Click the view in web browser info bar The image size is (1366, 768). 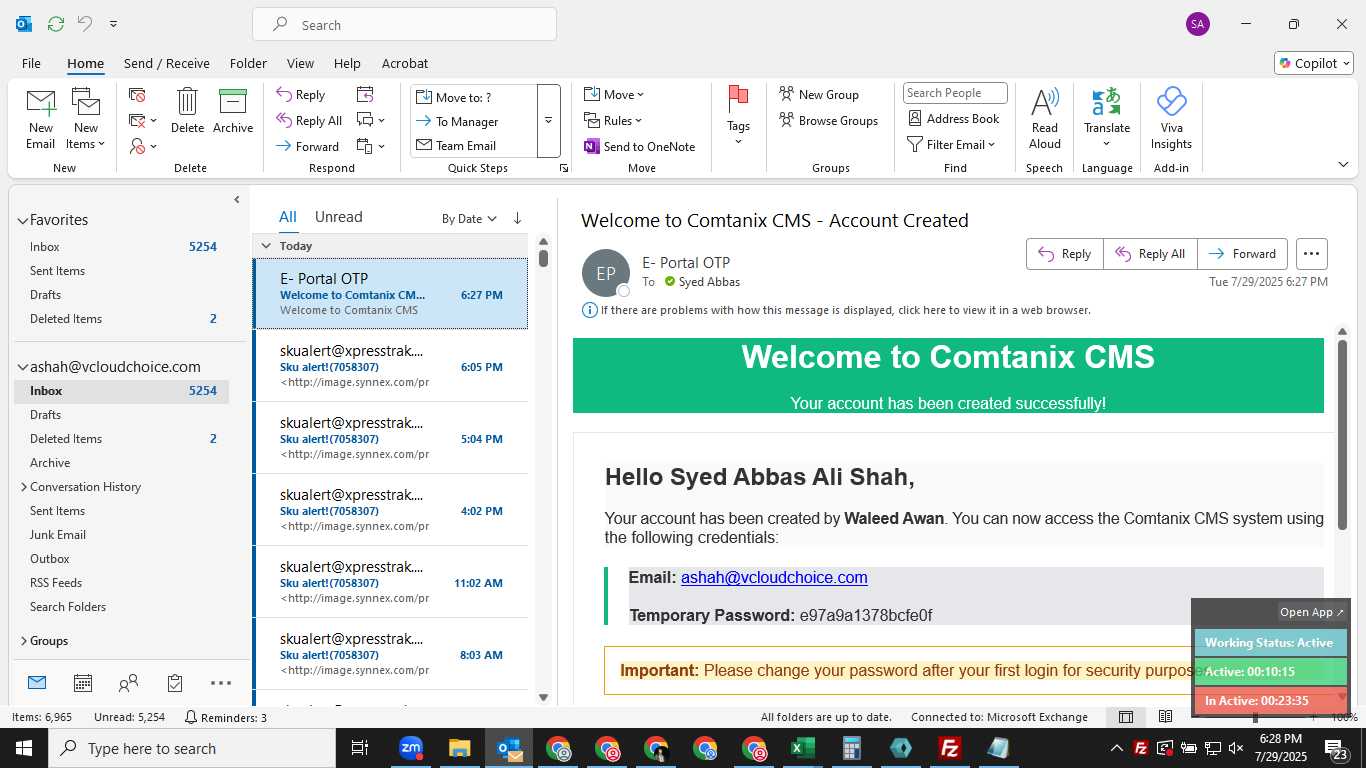(x=836, y=310)
